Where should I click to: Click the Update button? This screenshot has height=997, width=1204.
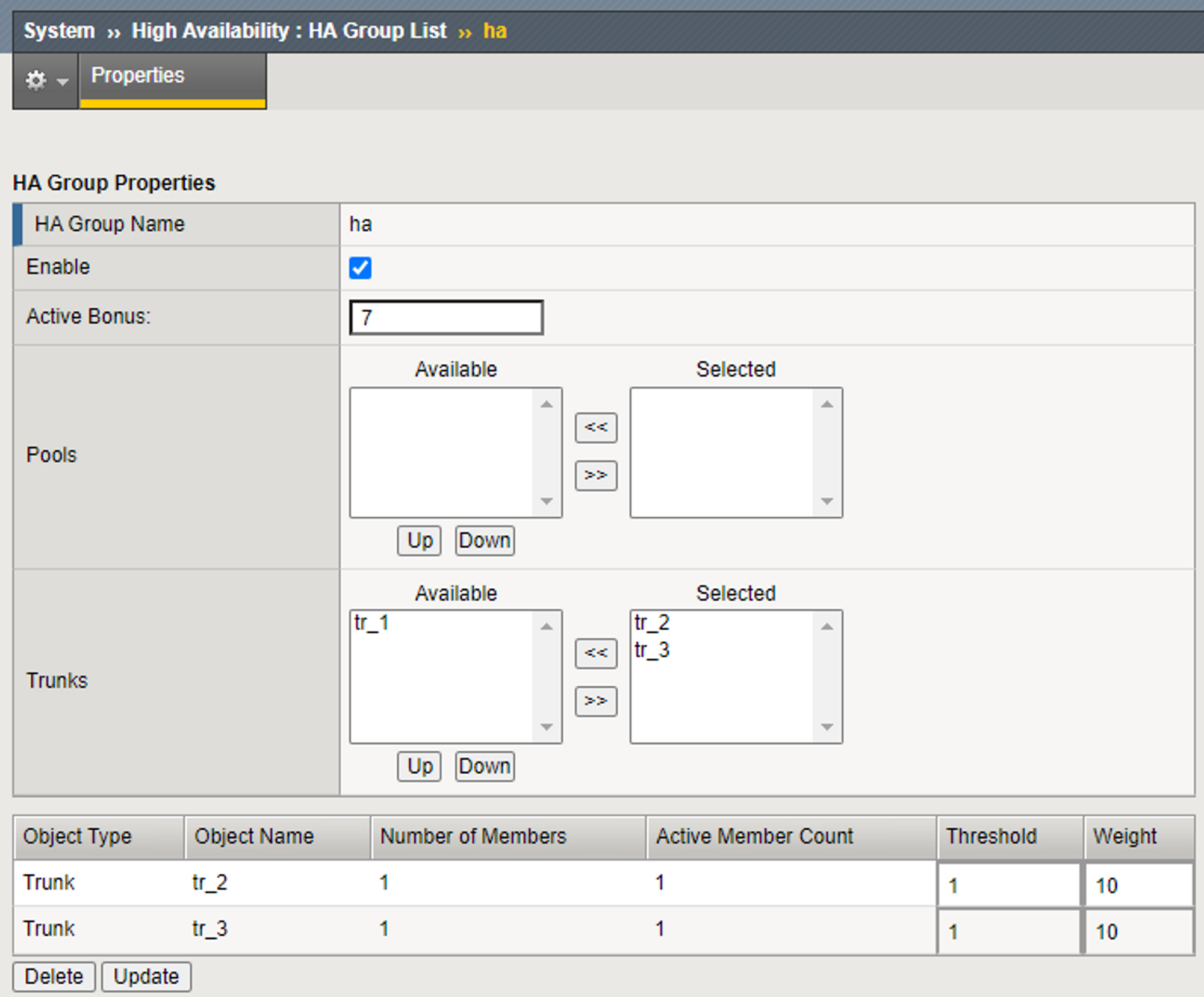coord(146,976)
